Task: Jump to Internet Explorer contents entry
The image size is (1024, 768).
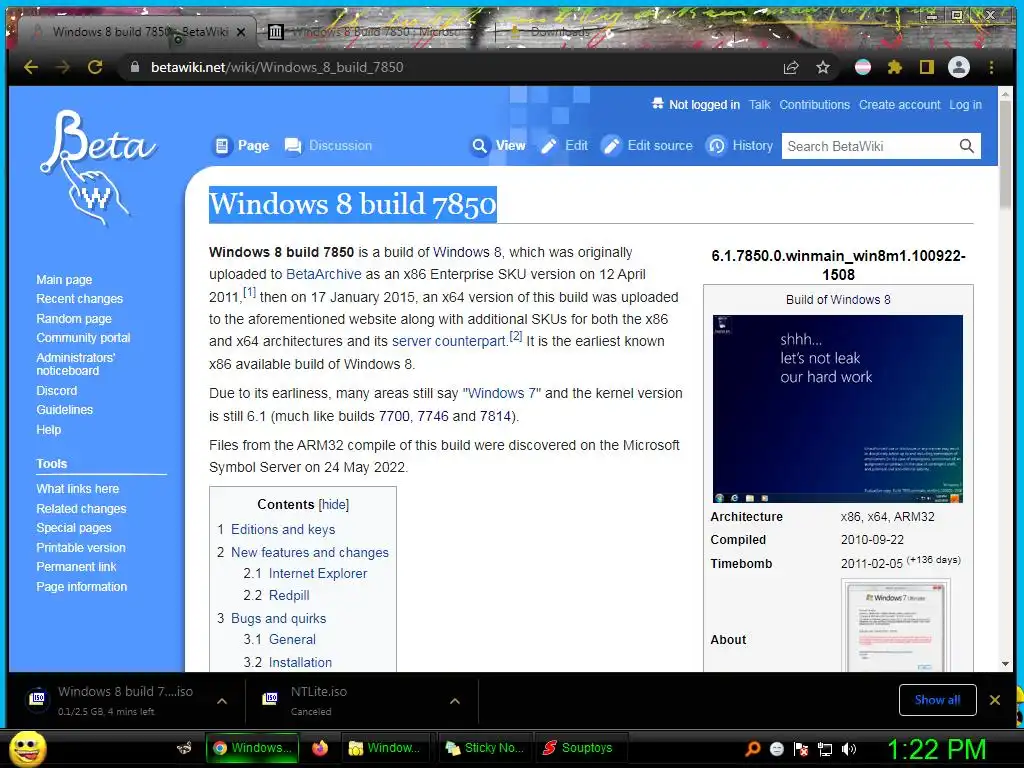Action: (x=318, y=573)
